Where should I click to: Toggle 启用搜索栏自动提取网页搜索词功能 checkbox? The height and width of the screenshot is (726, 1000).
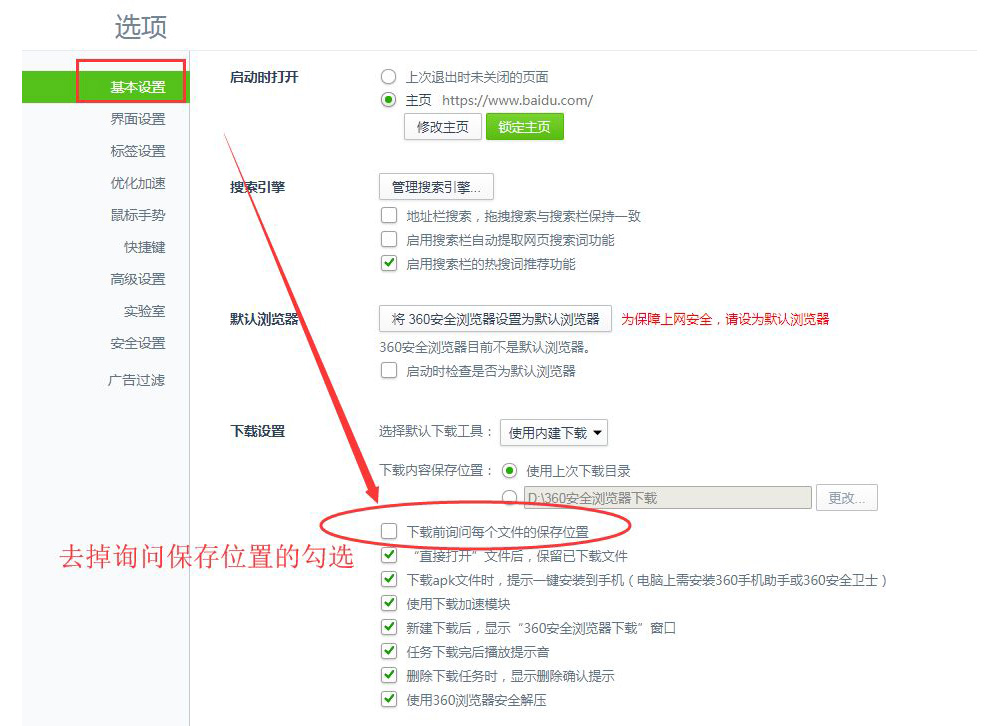pyautogui.click(x=389, y=240)
